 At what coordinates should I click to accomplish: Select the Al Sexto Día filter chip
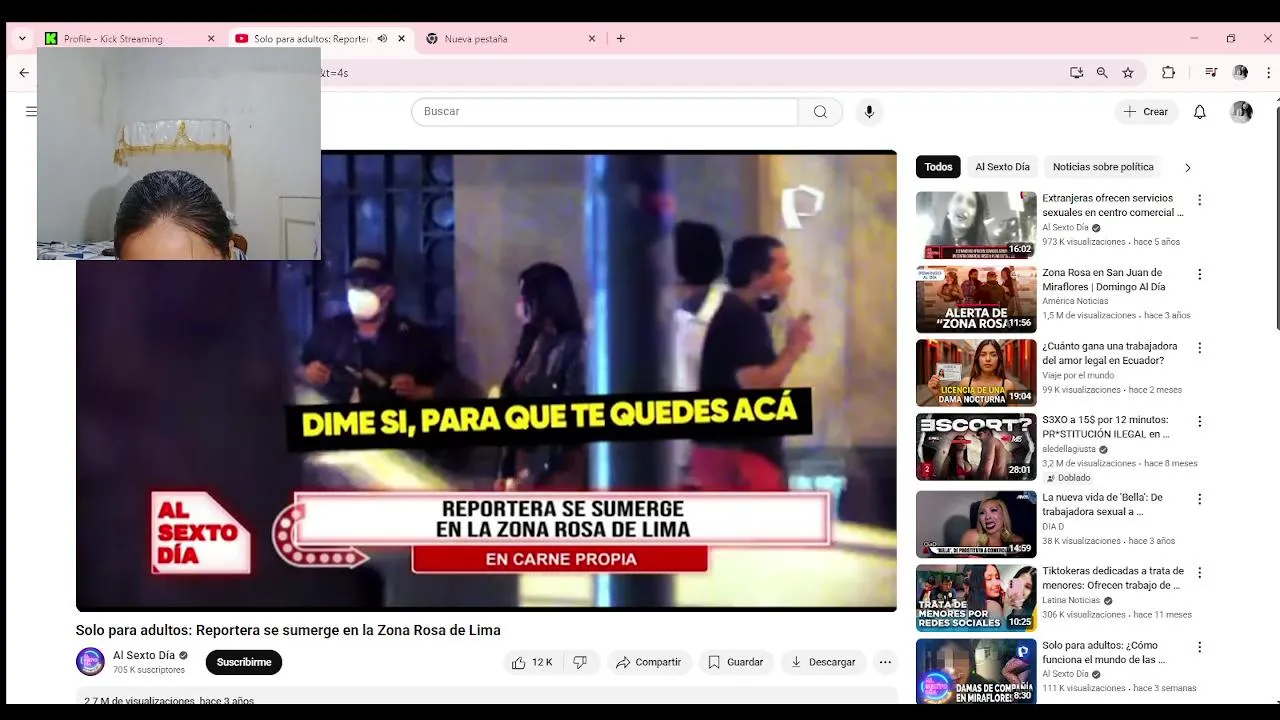pyautogui.click(x=1002, y=167)
